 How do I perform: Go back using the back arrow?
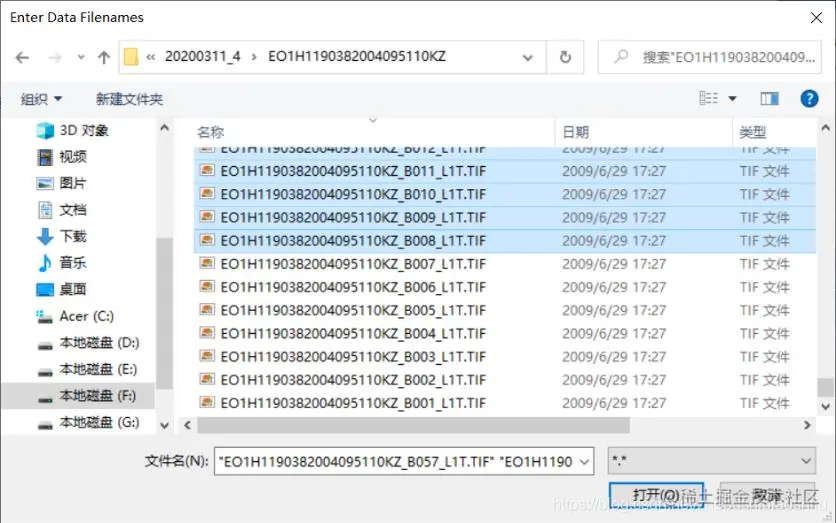point(22,57)
